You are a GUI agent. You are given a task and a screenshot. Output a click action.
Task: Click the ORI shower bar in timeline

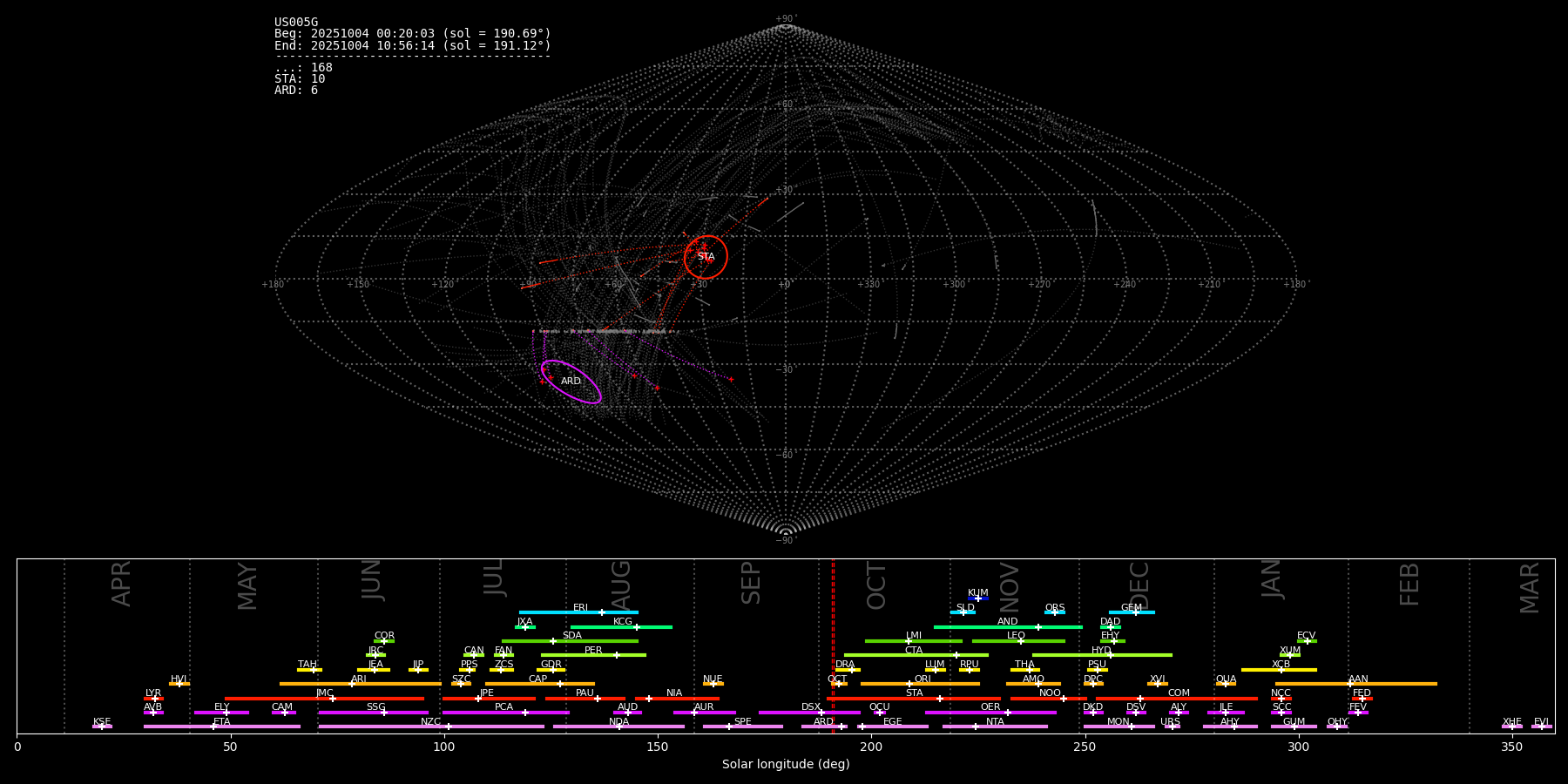(920, 684)
